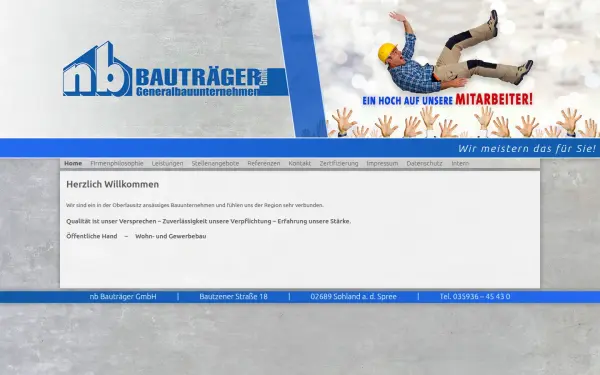Select the sentence starting 'Wir sind ein in der Oberlausitz'
Image resolution: width=600 pixels, height=375 pixels.
coord(195,205)
